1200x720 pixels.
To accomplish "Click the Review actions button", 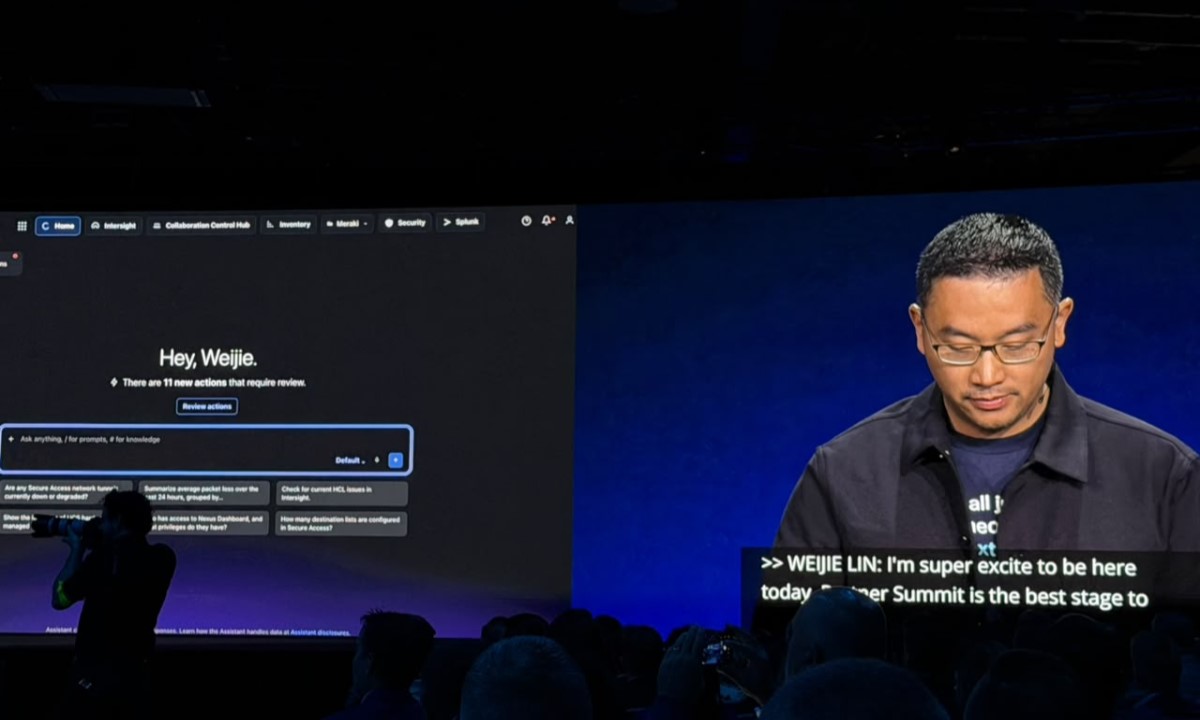I will [x=207, y=406].
